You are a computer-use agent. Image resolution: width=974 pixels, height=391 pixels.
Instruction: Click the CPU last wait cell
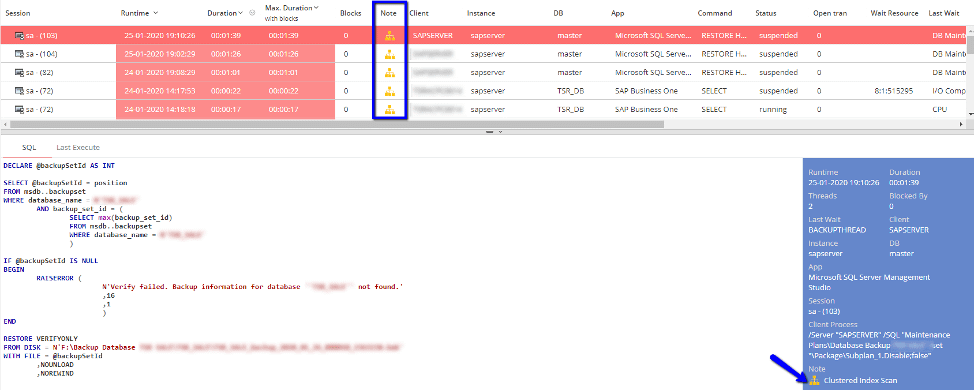[x=939, y=109]
